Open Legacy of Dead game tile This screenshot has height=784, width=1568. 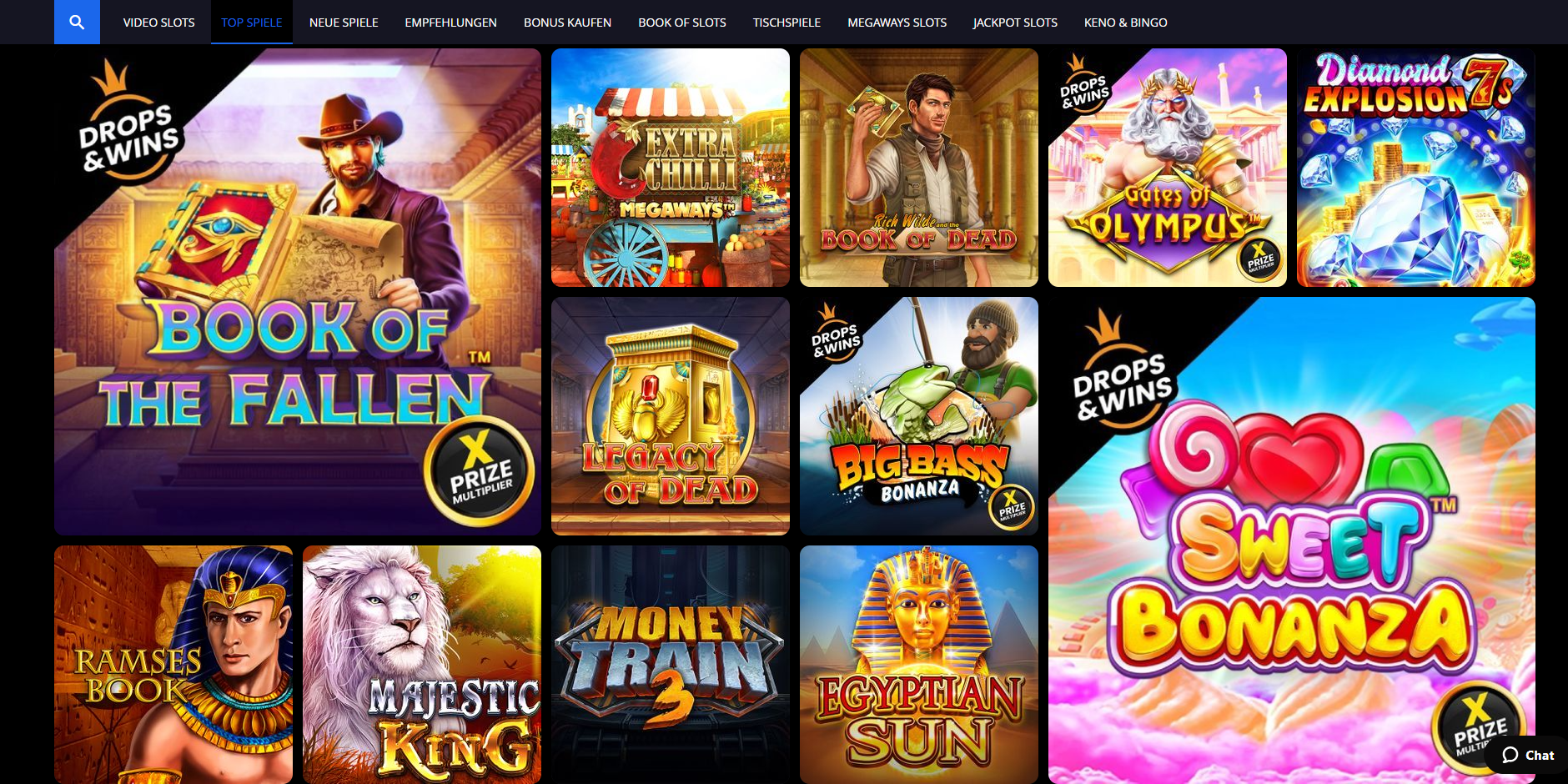tap(671, 416)
